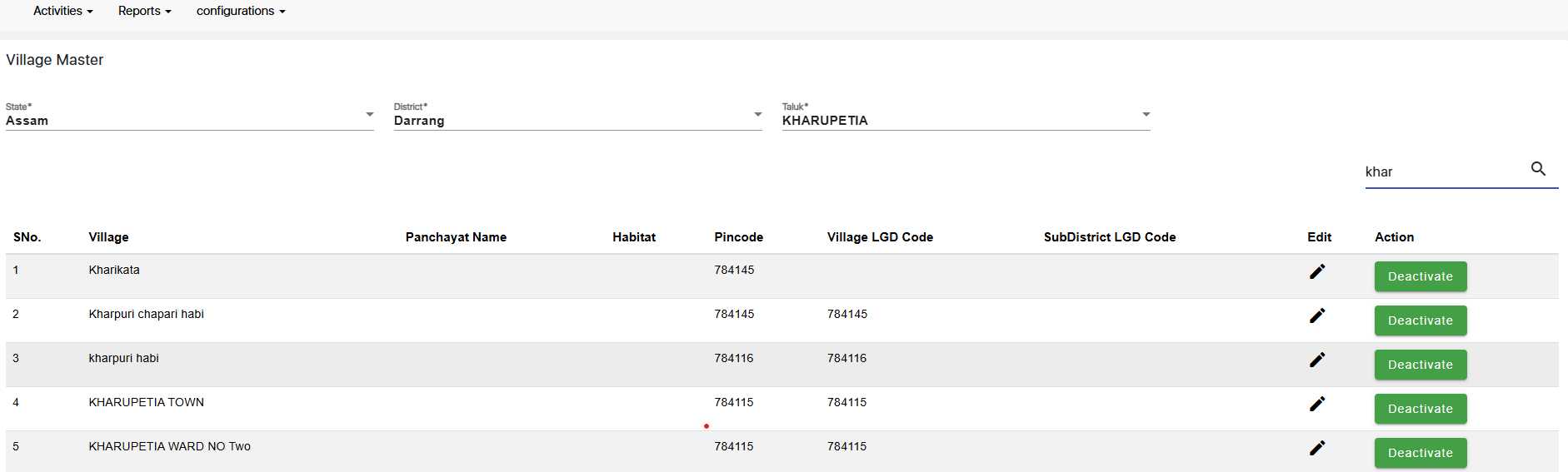This screenshot has width=1568, height=472.
Task: Deactivate KHARUPETIA TOWN entry
Action: point(1421,409)
